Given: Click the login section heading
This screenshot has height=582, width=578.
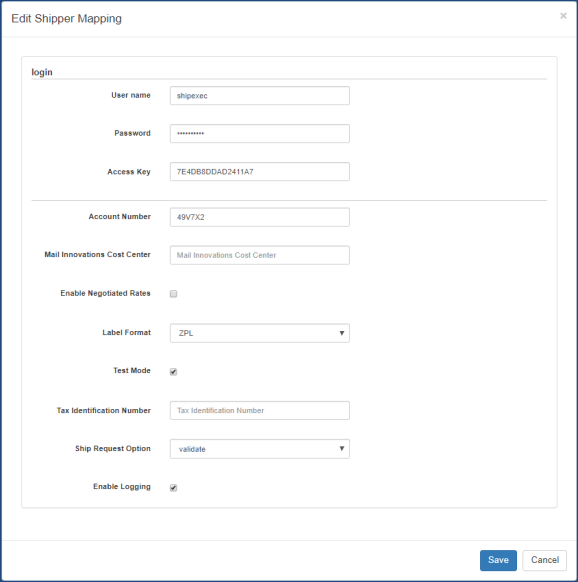Looking at the screenshot, I should tap(42, 72).
